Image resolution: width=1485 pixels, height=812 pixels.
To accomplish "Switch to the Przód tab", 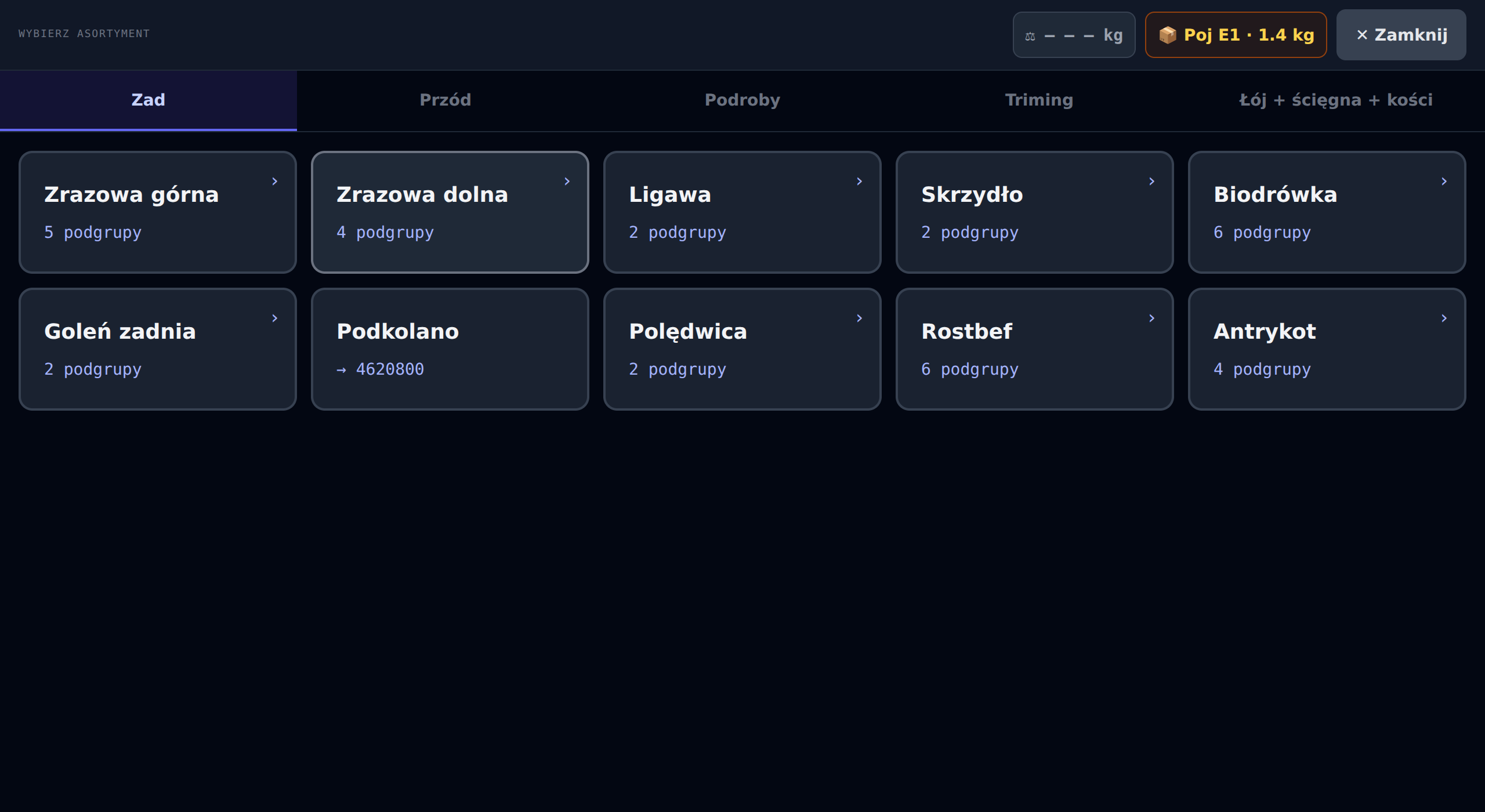I will (445, 100).
